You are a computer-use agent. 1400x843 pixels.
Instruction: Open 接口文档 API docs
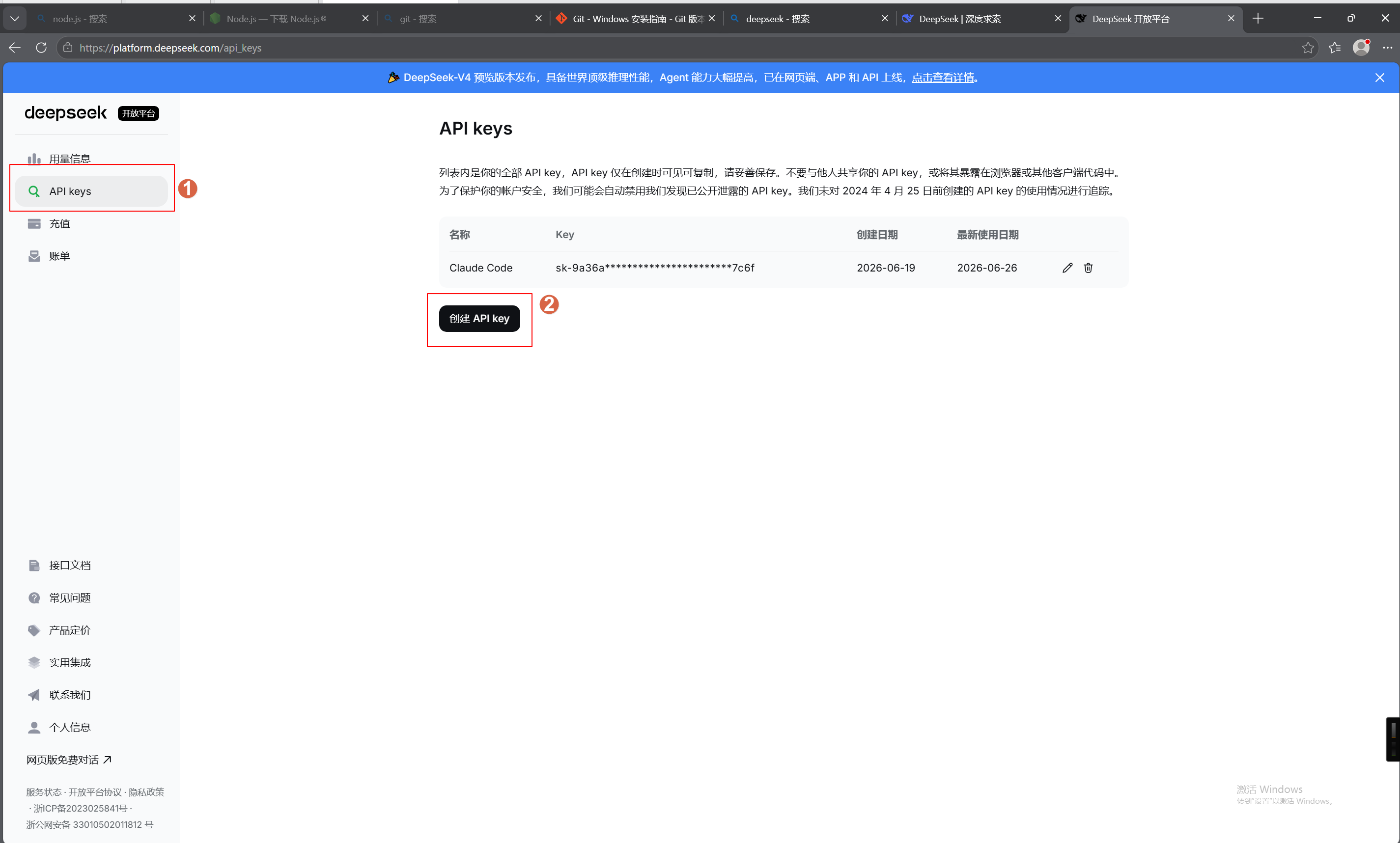tap(91, 565)
